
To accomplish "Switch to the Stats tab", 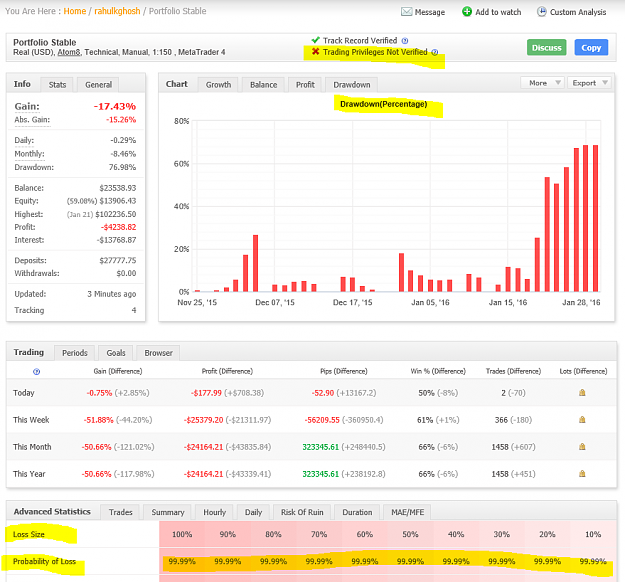I will tap(57, 85).
